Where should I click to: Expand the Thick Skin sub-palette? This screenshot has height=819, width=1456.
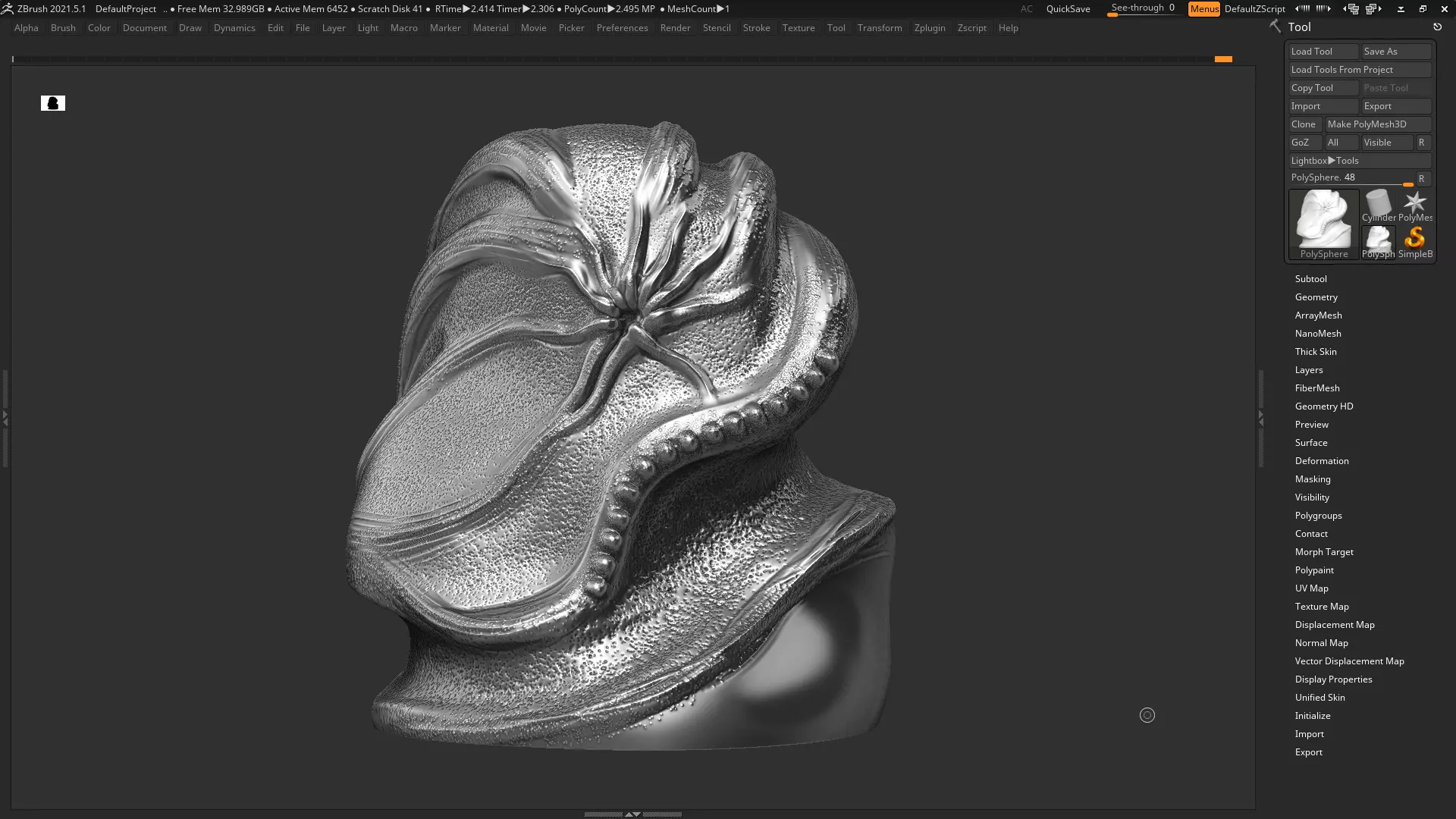point(1316,352)
